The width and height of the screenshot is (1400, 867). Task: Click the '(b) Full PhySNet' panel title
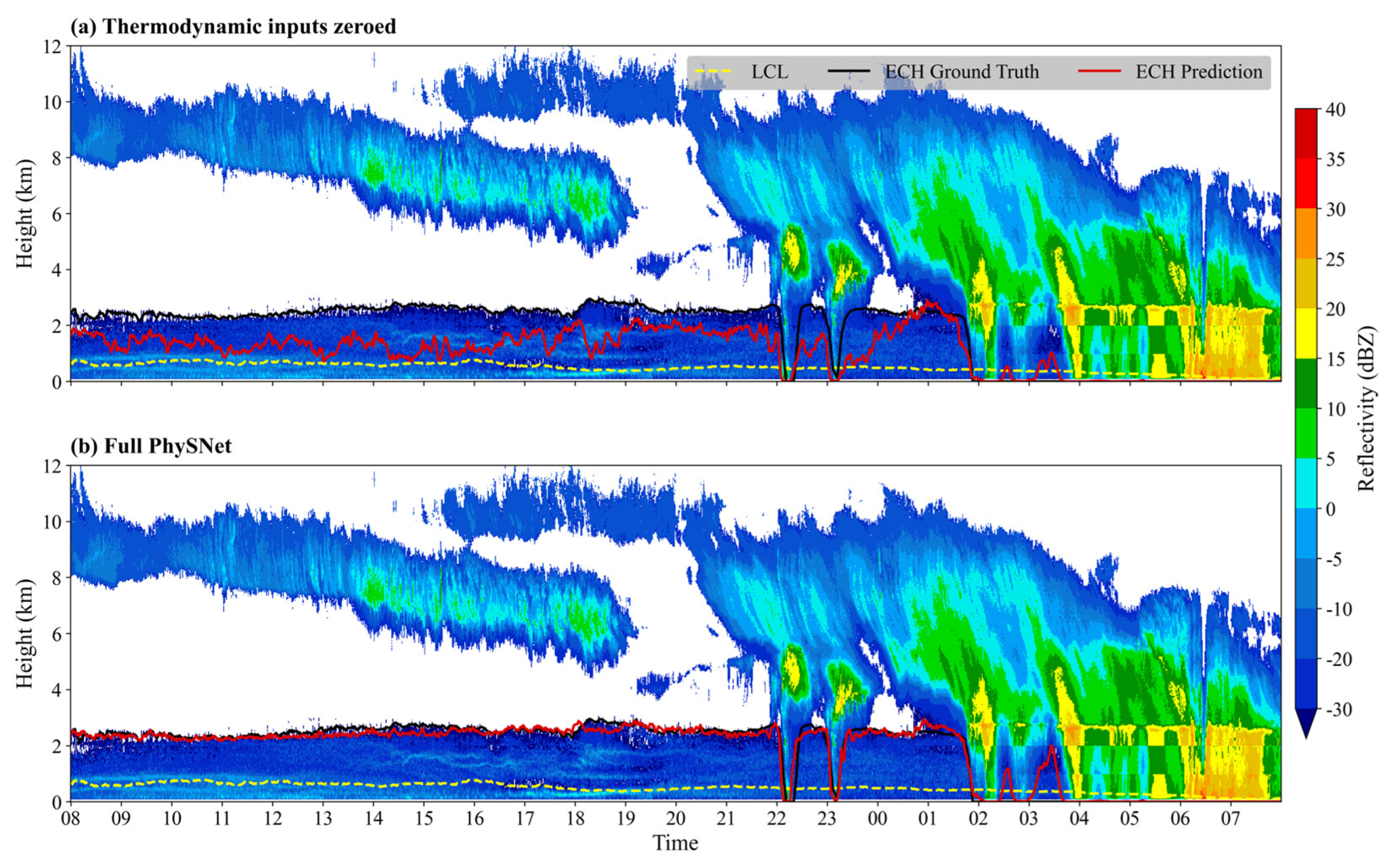151,445
